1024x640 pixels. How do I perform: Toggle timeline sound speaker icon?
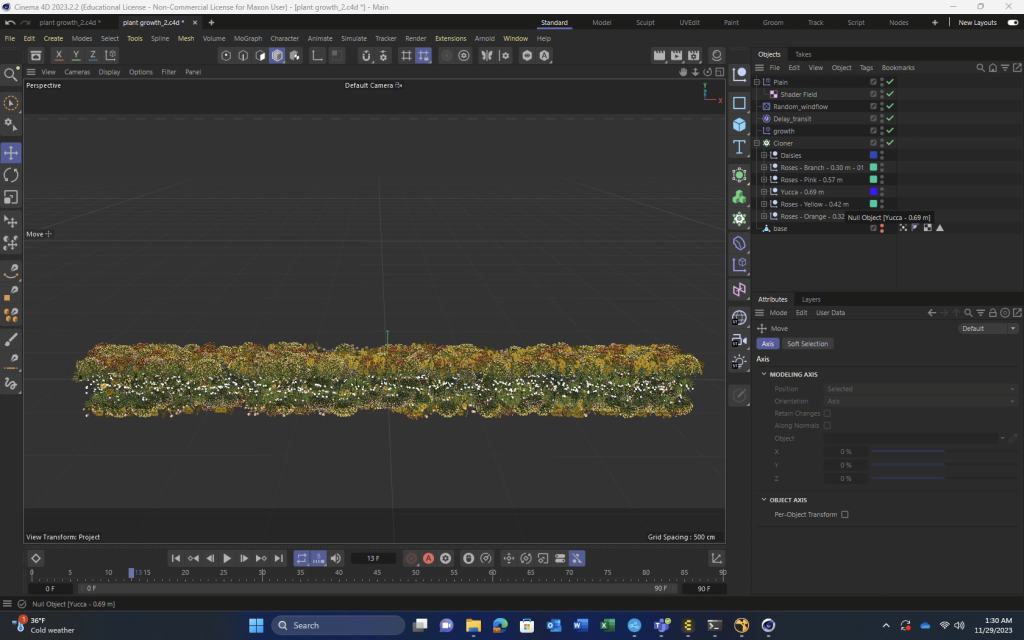tap(336, 558)
